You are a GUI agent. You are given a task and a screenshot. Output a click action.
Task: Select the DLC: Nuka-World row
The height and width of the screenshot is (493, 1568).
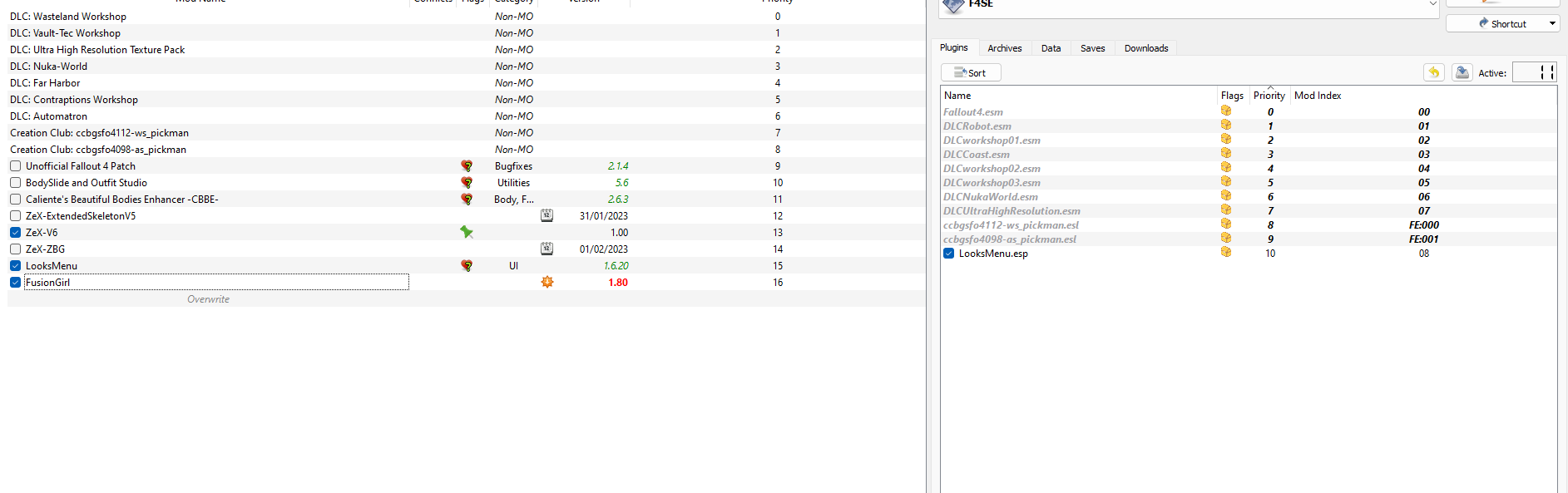(x=466, y=67)
